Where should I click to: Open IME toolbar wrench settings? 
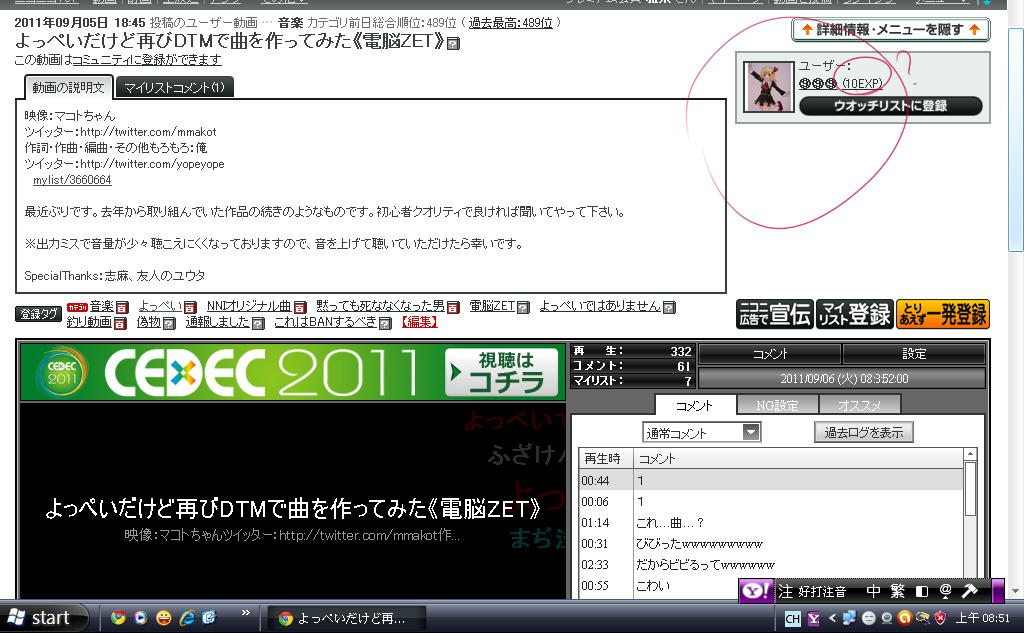click(x=970, y=591)
